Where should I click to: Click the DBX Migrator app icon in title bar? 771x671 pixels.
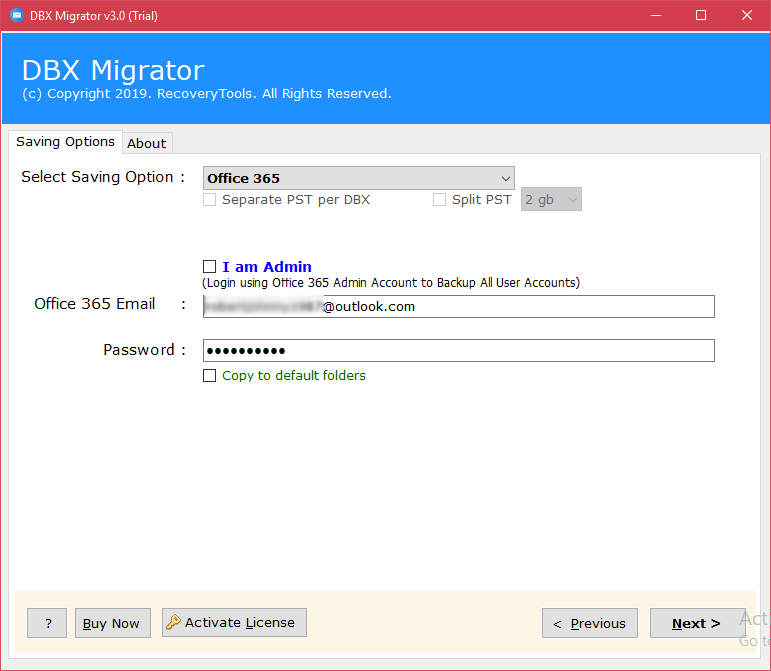tap(17, 15)
